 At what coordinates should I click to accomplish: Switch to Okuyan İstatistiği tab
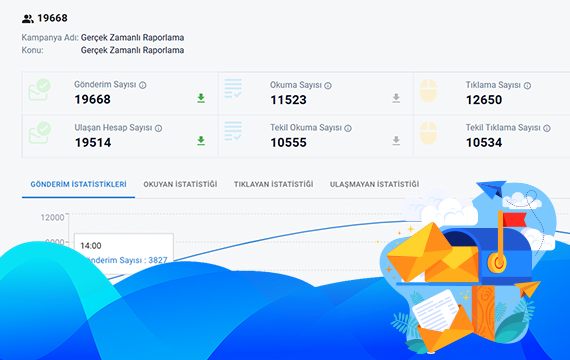click(180, 184)
